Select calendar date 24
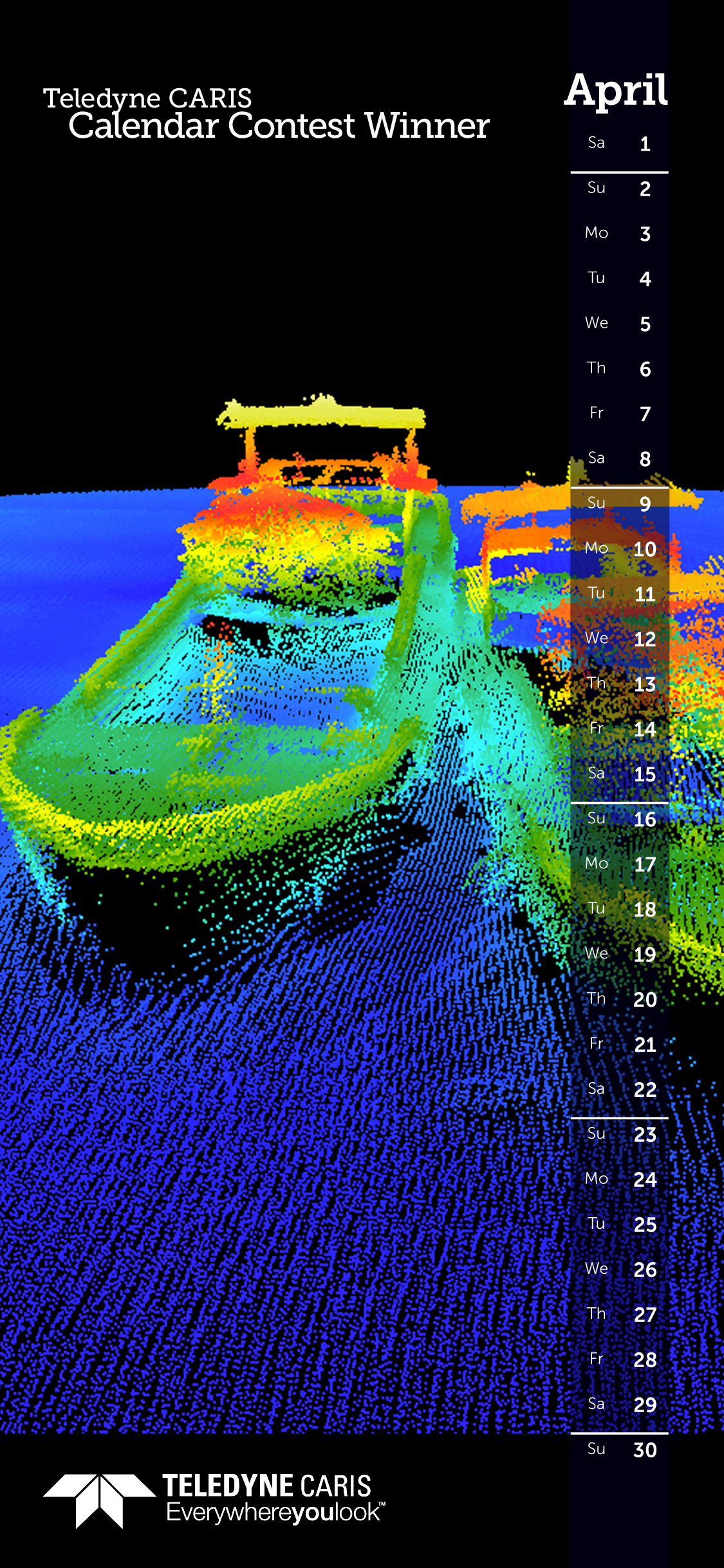Viewport: 724px width, 1568px height. point(645,1180)
